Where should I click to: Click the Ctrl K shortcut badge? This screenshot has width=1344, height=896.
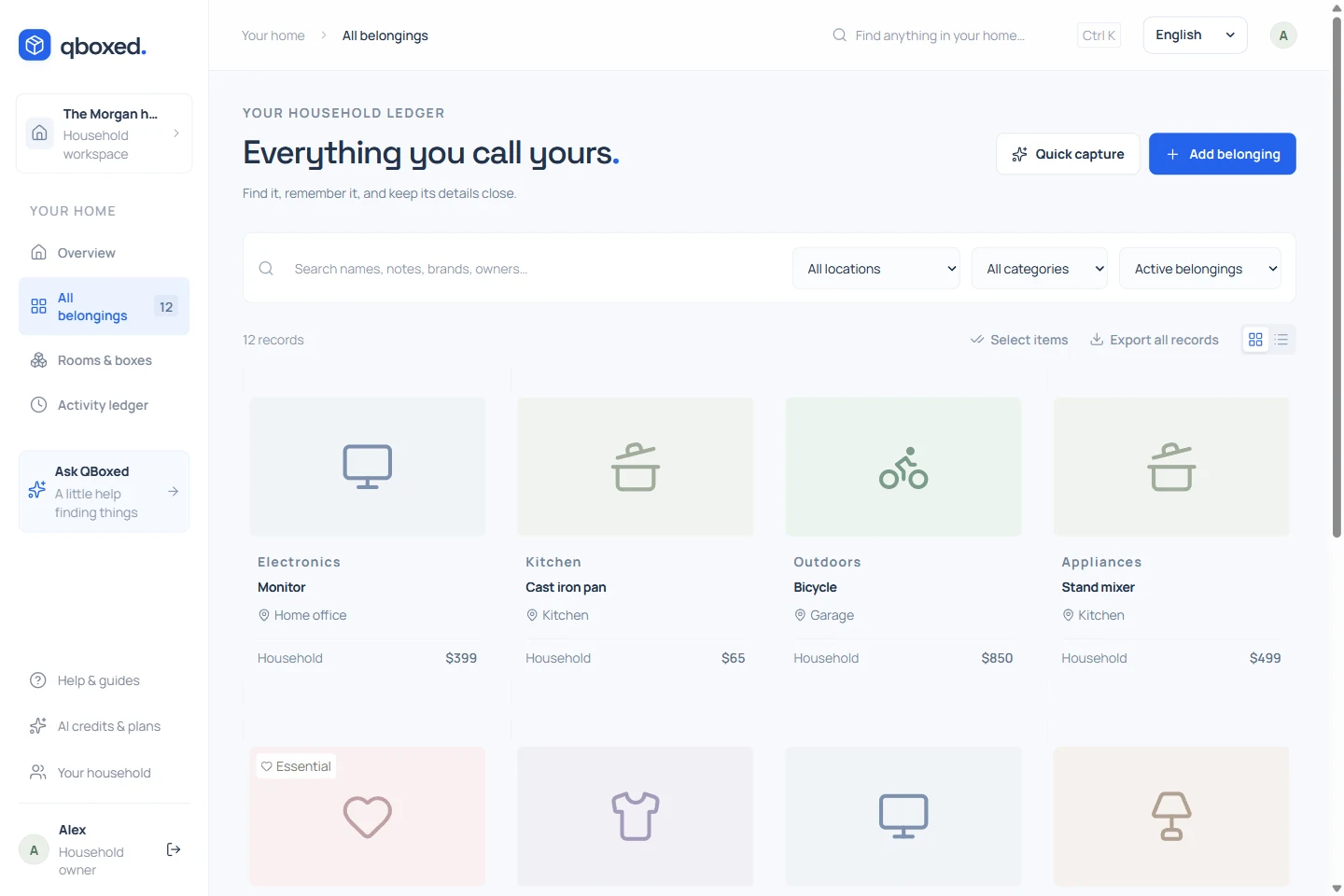(1099, 35)
